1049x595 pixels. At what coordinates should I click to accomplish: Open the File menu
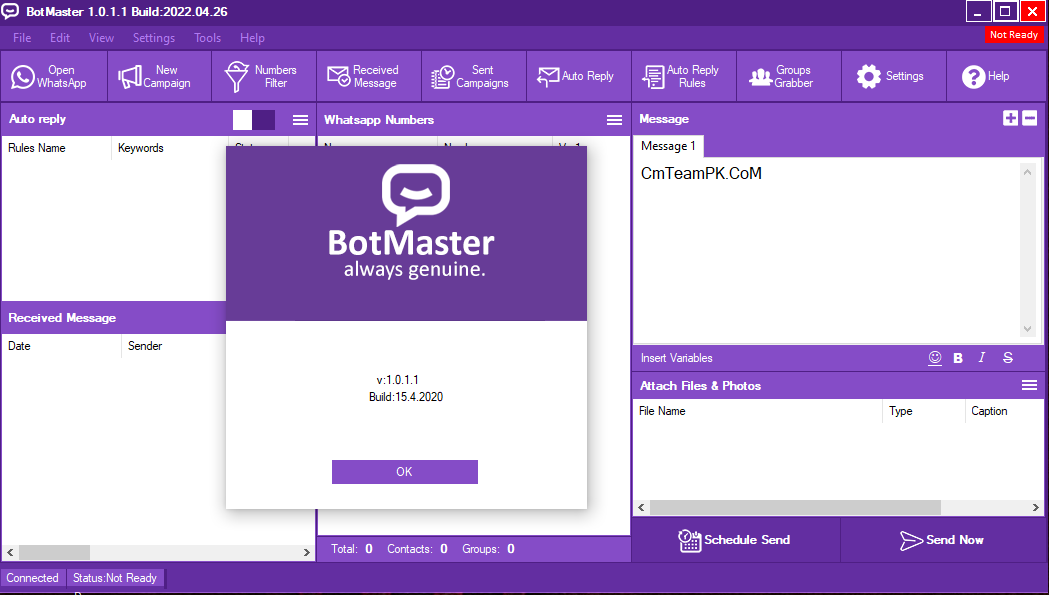[x=22, y=38]
